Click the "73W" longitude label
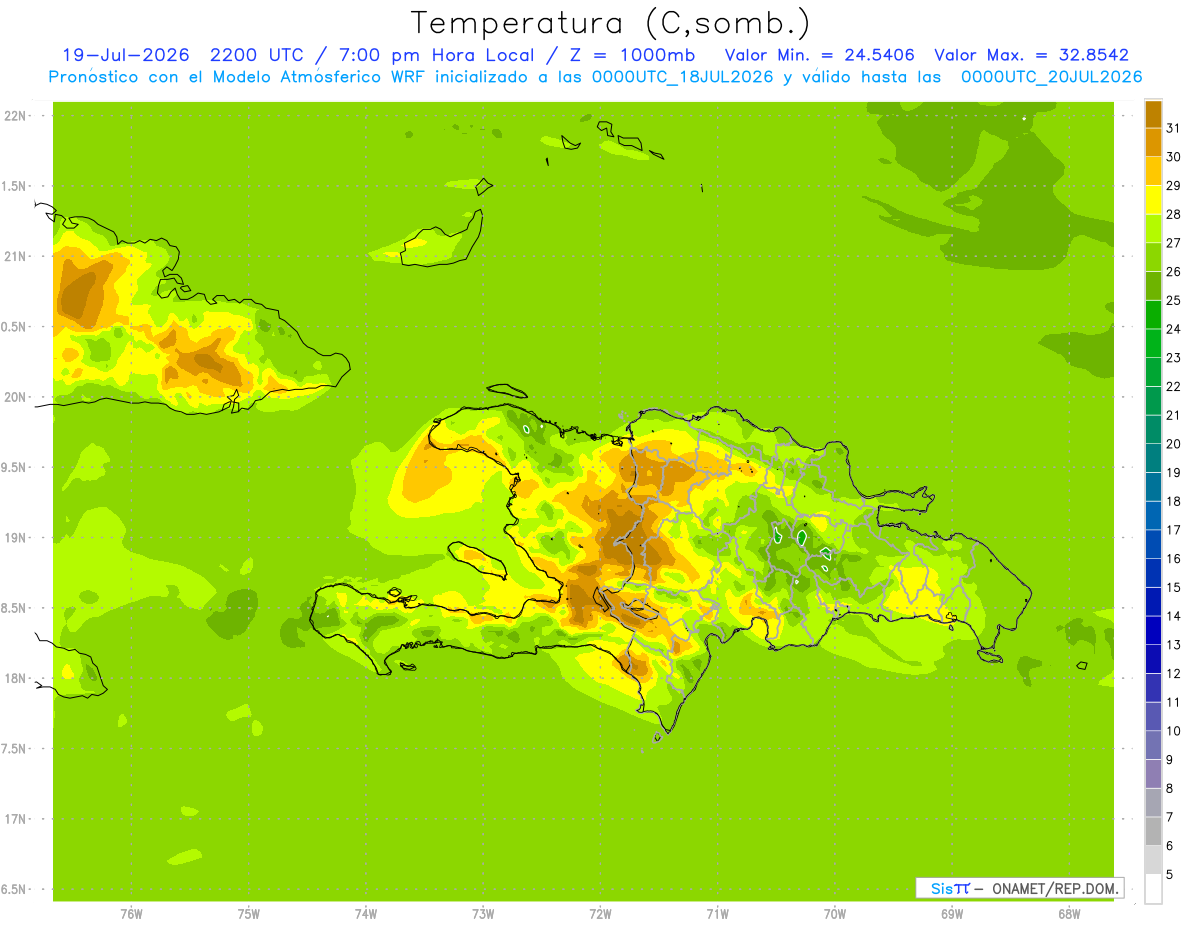 pyautogui.click(x=483, y=913)
